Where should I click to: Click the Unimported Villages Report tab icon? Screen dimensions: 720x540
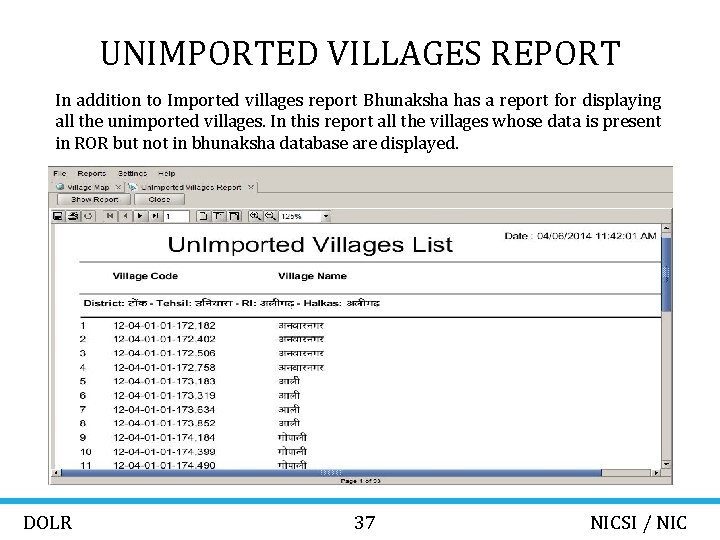(x=133, y=187)
